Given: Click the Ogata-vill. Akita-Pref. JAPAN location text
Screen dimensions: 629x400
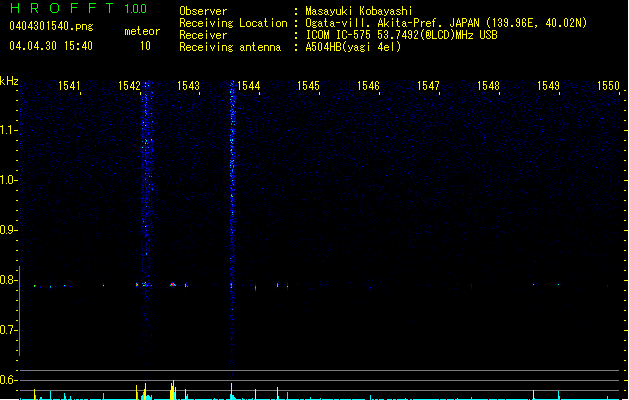Looking at the screenshot, I should 446,23.
